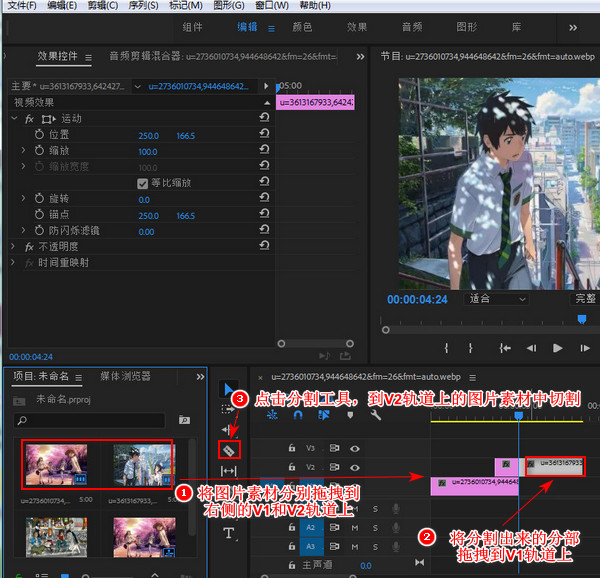Toggle insert-as-nest sequence icon in timeline
Viewport: 600px width, 578px height.
pyautogui.click(x=272, y=415)
